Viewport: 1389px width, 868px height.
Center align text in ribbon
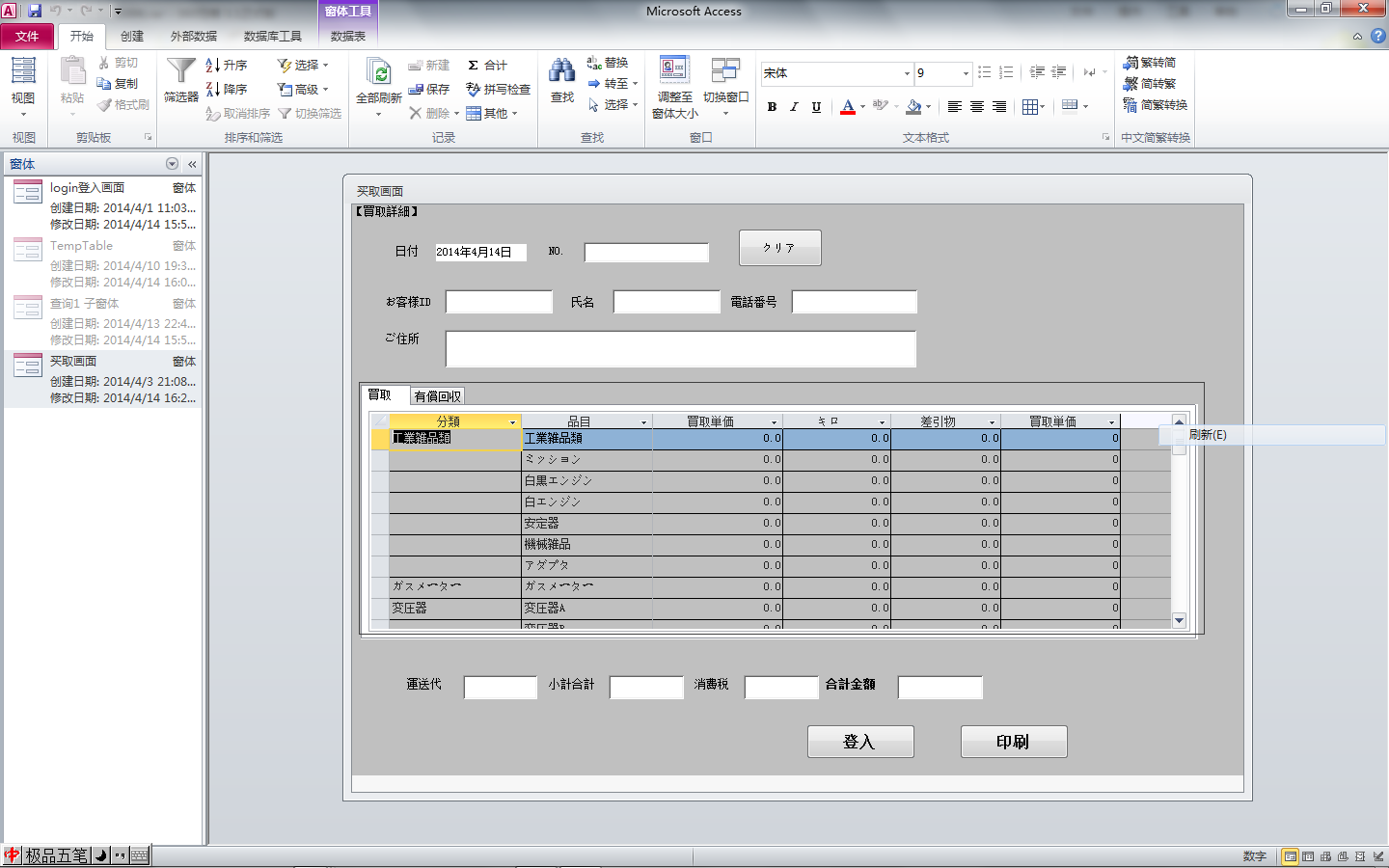coord(977,107)
